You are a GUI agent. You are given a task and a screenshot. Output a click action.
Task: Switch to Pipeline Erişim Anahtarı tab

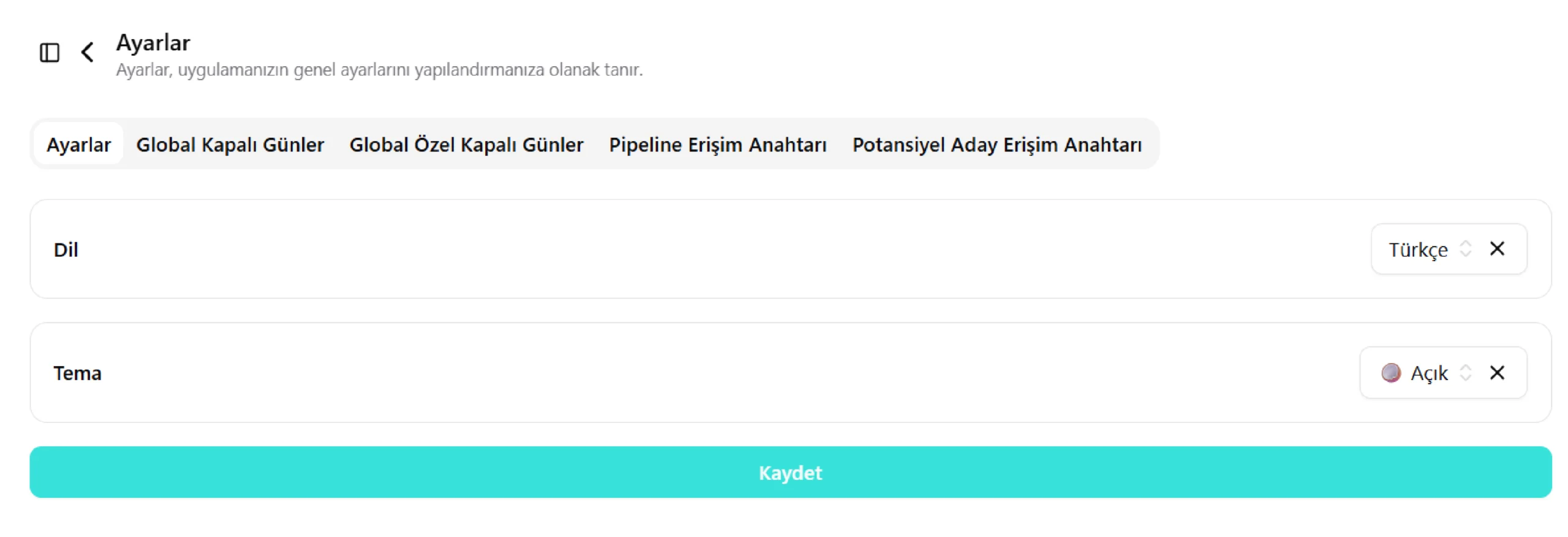click(717, 144)
